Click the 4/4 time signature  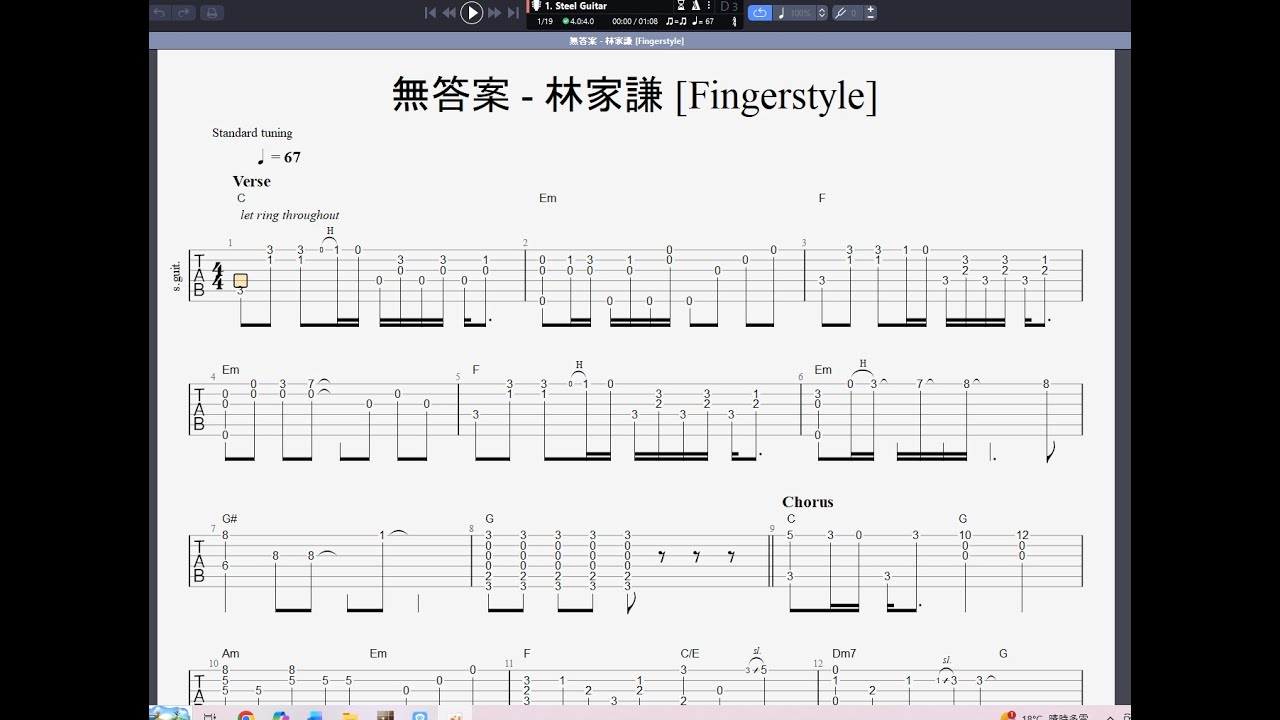coord(218,275)
